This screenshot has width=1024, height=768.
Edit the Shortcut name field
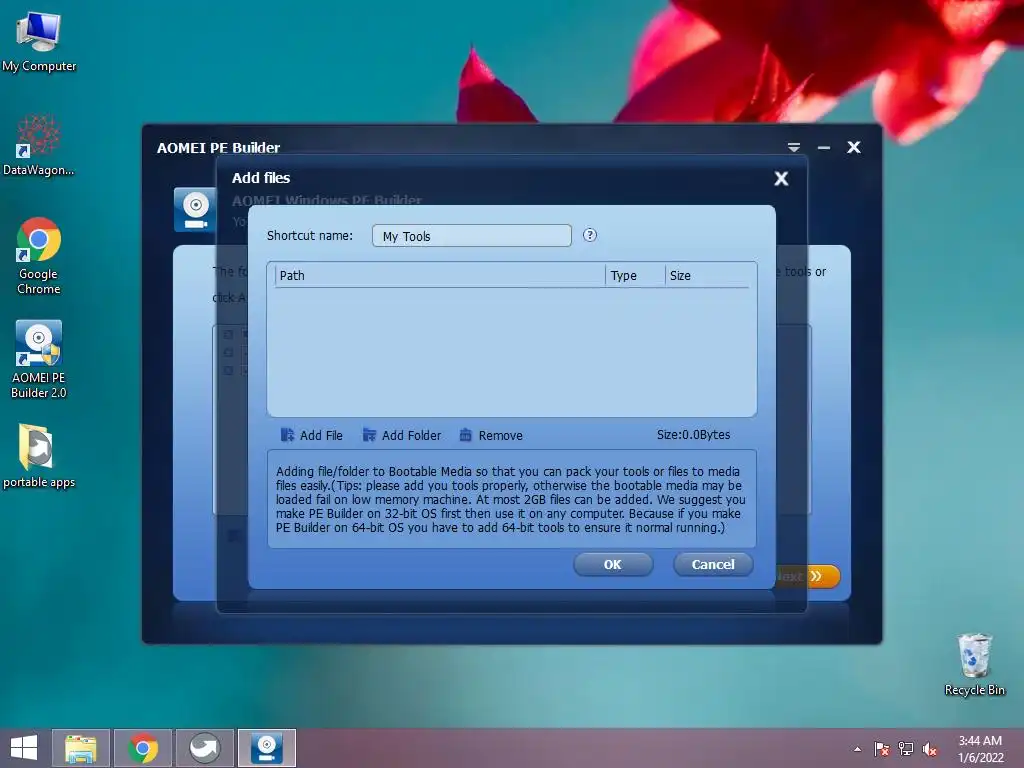[472, 236]
